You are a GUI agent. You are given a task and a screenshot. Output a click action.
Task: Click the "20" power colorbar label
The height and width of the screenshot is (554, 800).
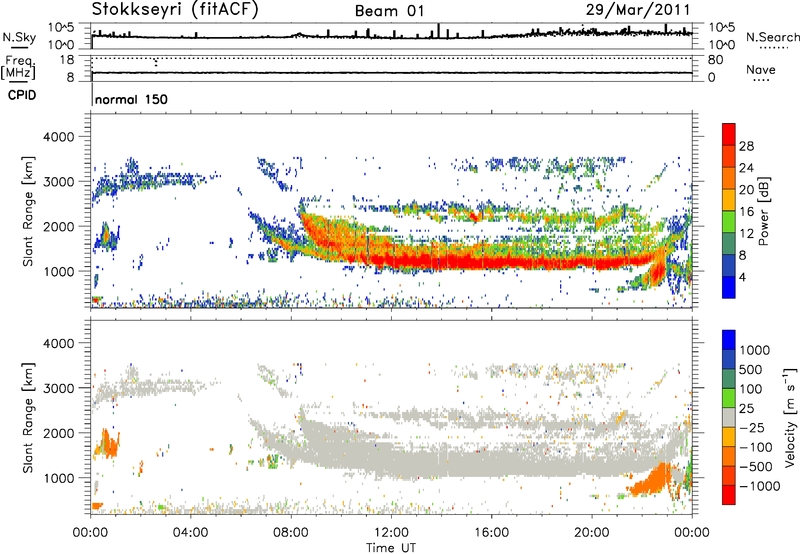(x=746, y=190)
